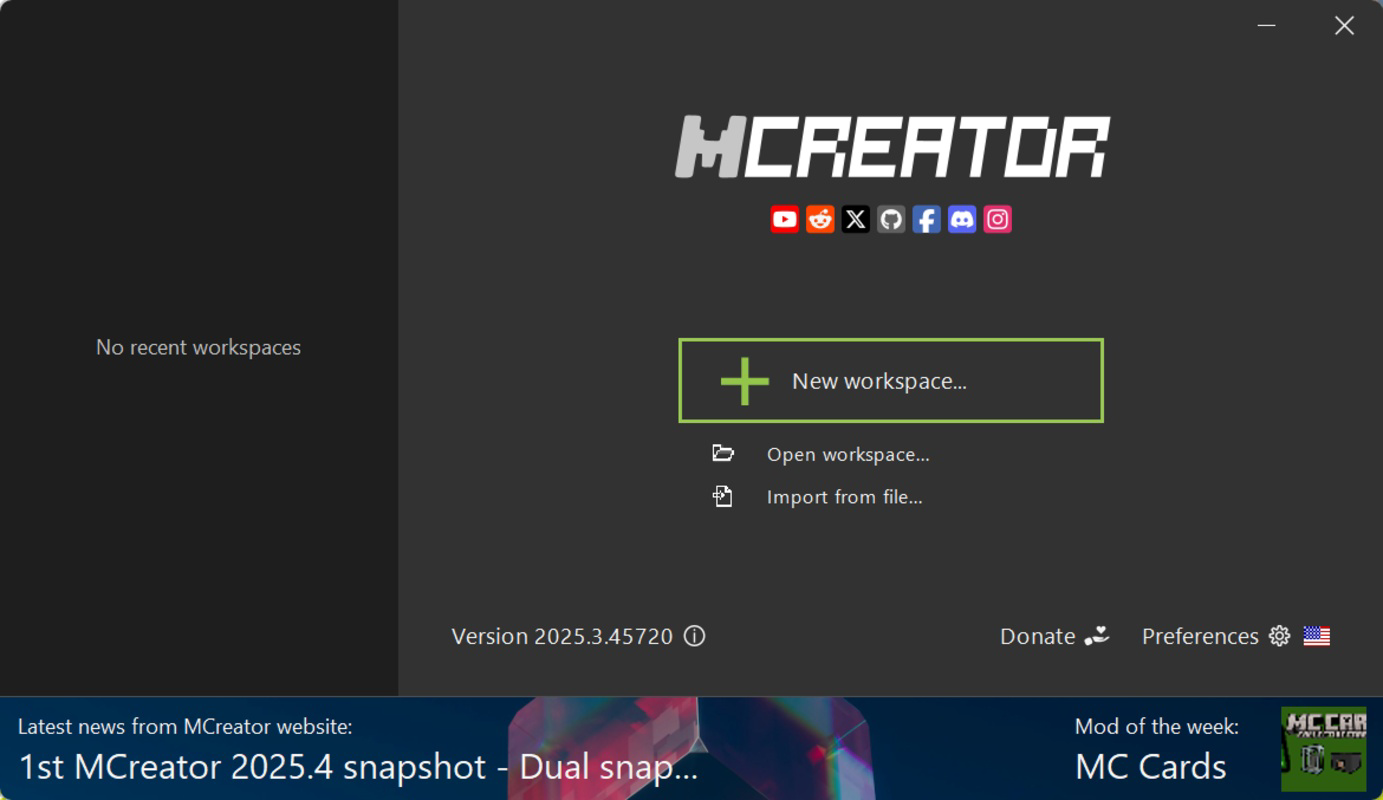Click the open folder icon
The width and height of the screenshot is (1383, 800).
[723, 454]
